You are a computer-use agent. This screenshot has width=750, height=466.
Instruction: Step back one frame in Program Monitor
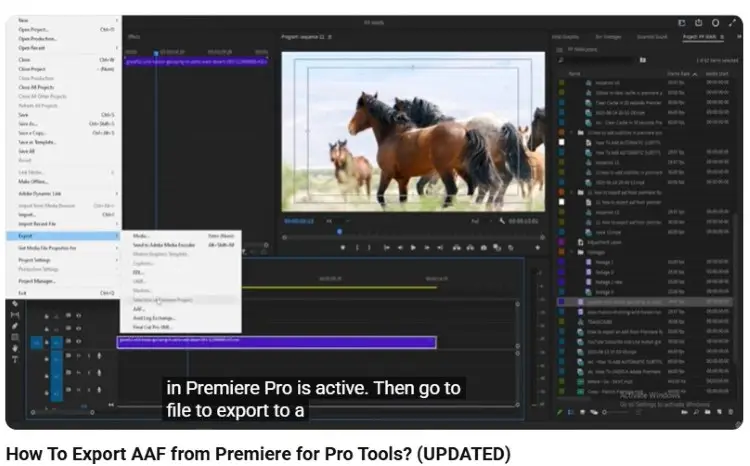pos(400,247)
